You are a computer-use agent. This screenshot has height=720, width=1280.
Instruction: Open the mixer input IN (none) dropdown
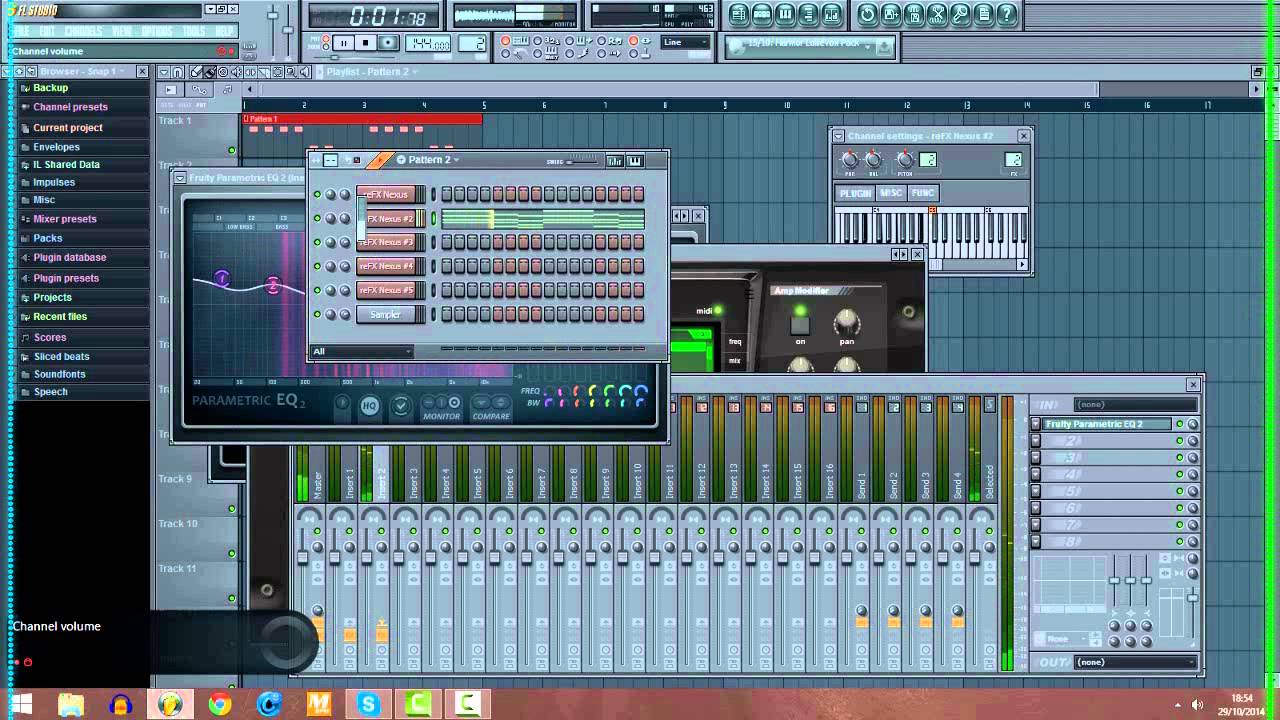(x=1135, y=405)
